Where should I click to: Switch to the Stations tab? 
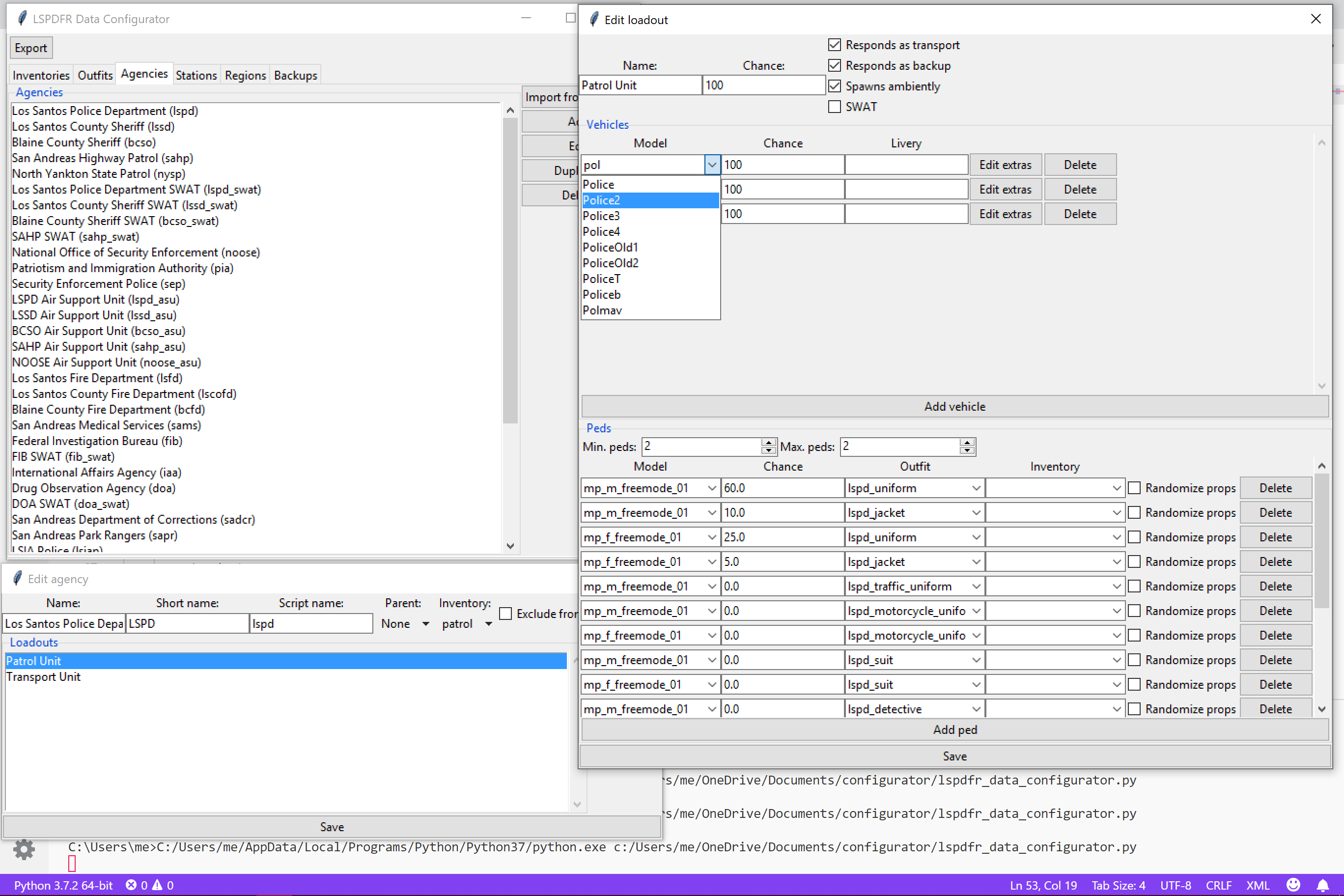[x=196, y=75]
